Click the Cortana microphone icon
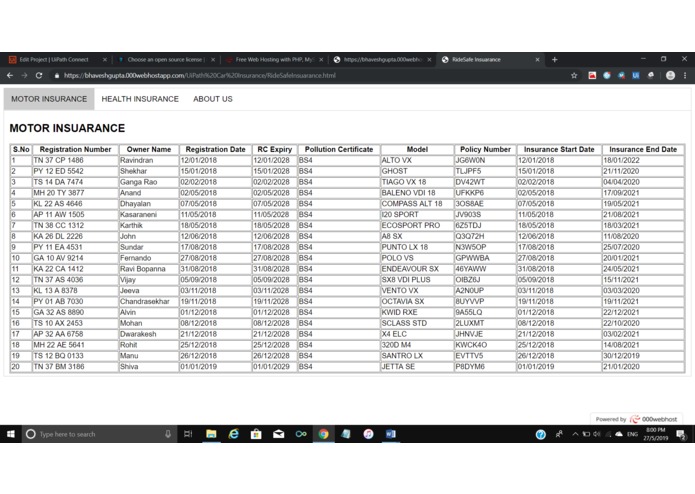Image resolution: width=695 pixels, height=494 pixels. (x=168, y=434)
